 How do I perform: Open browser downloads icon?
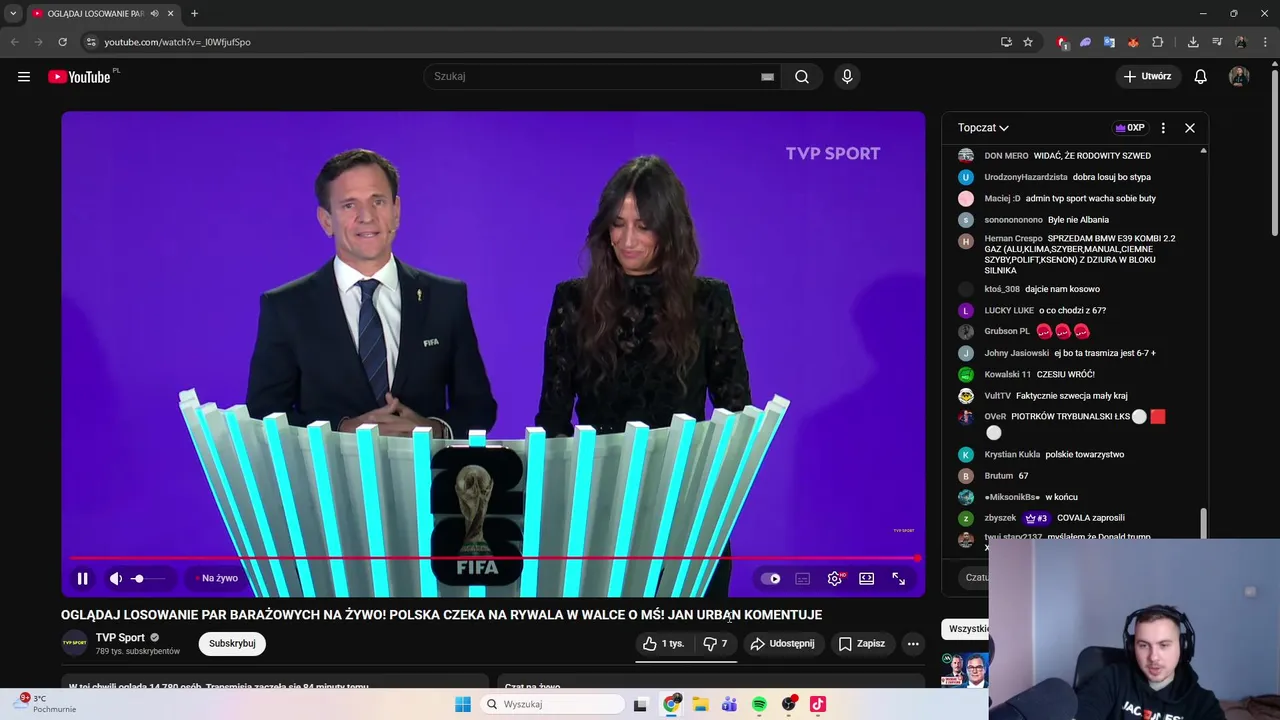tap(1193, 42)
